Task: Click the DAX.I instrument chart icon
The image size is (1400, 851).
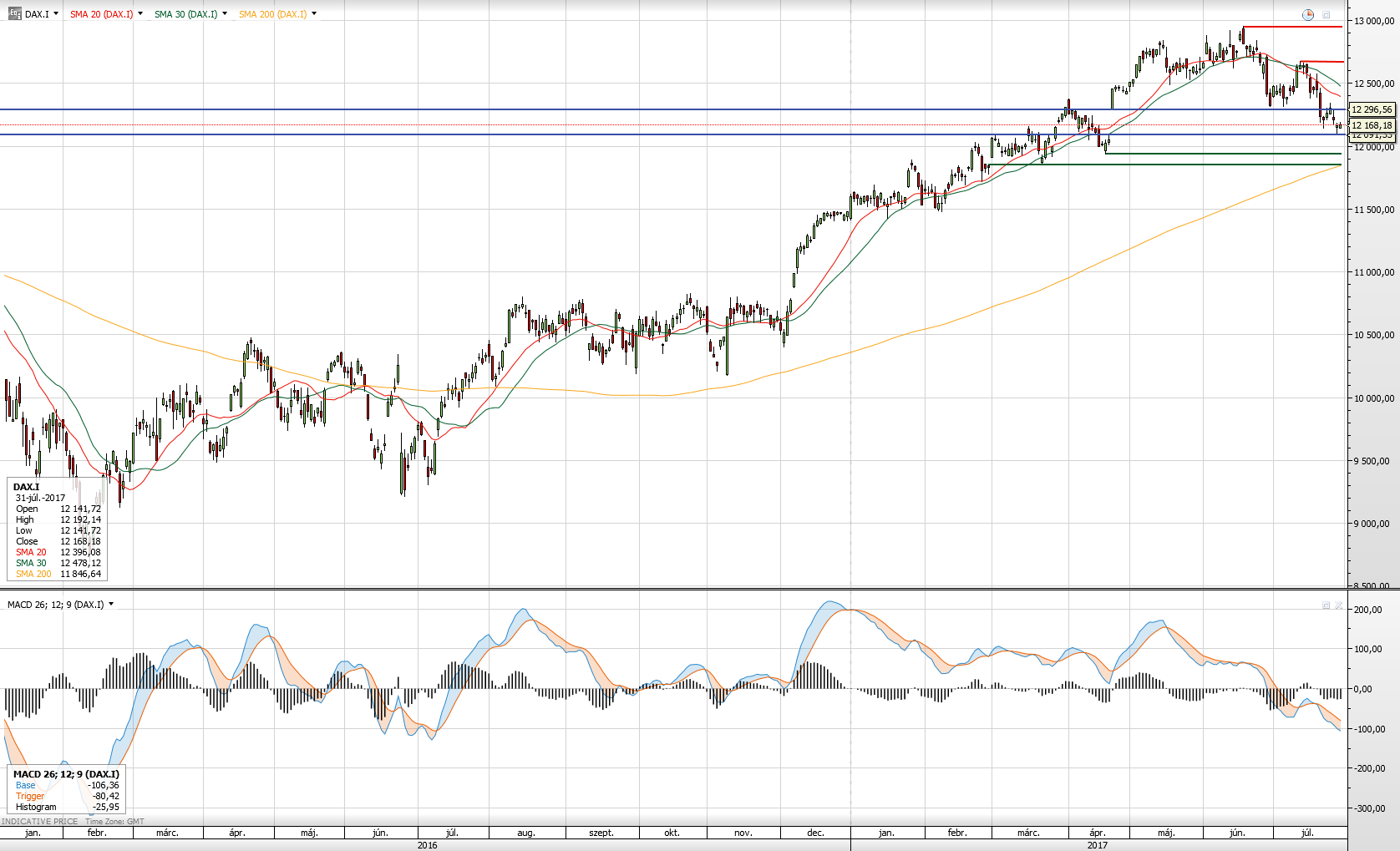Action: (14, 13)
